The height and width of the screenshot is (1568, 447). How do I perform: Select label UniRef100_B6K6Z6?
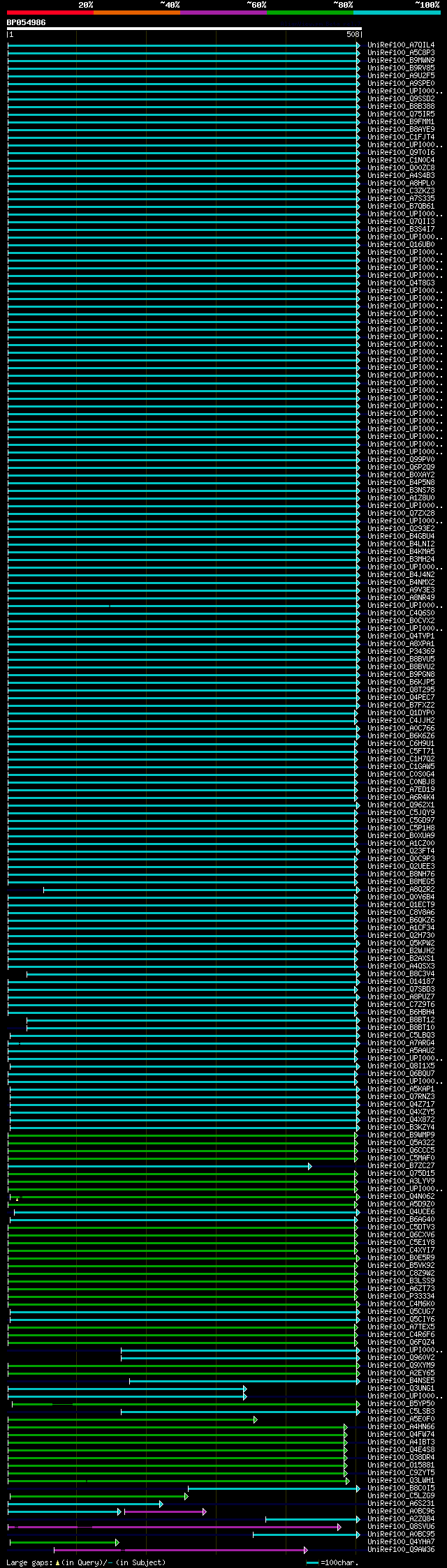(401, 736)
